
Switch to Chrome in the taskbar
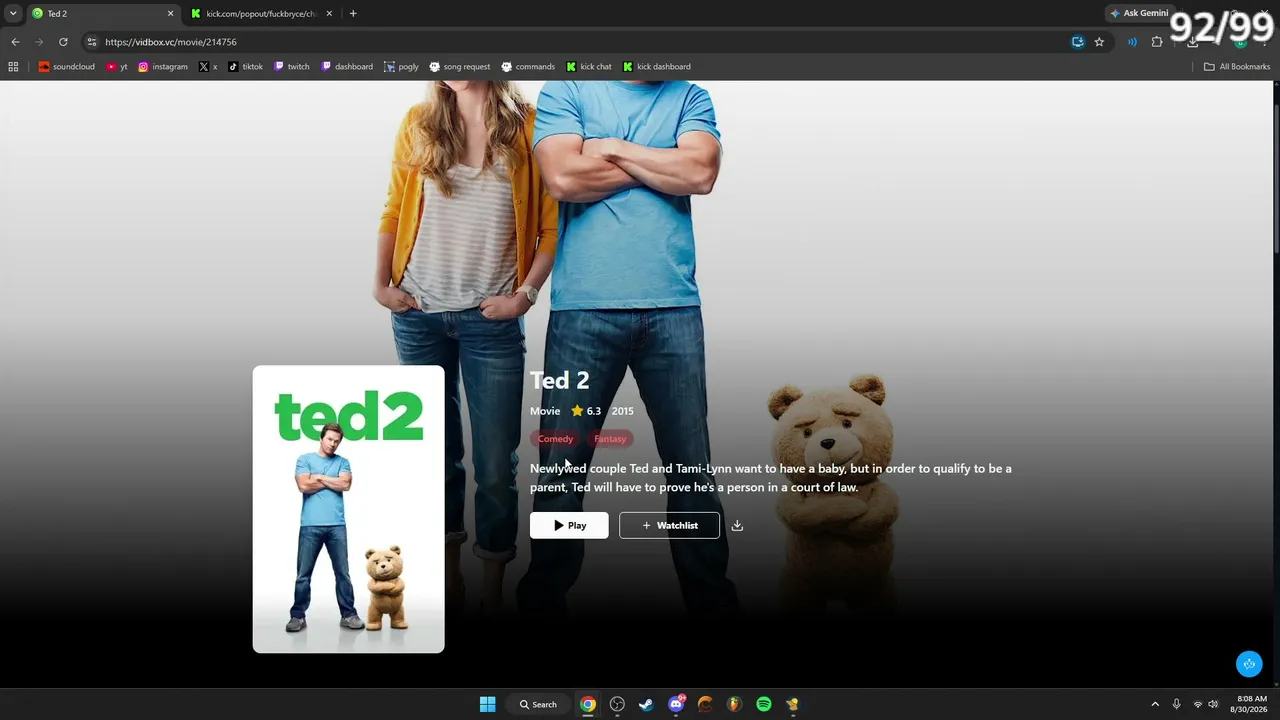588,704
